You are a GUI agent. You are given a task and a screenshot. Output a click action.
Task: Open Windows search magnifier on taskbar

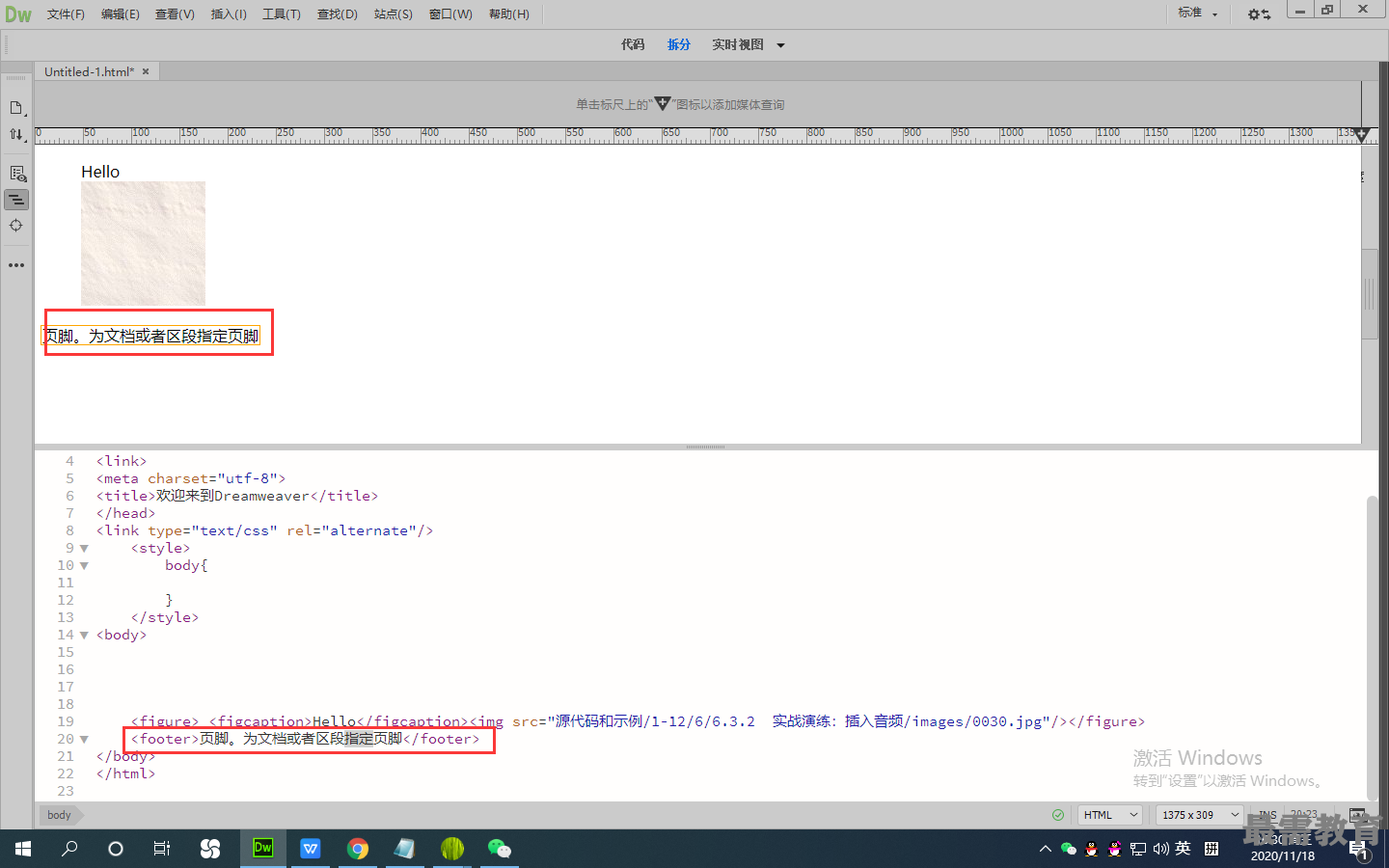coord(69,849)
